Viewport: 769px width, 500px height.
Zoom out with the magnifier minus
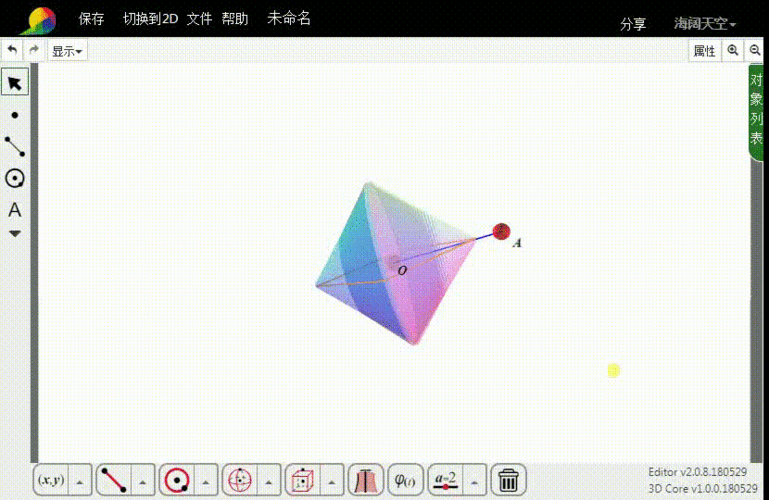[755, 50]
